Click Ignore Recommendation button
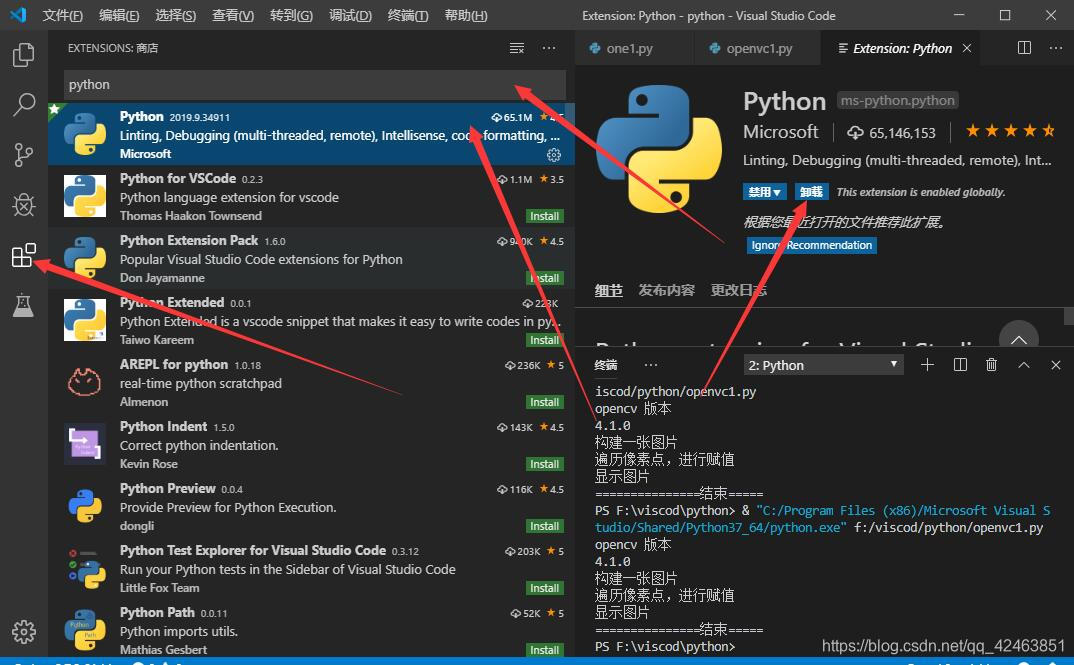 (x=811, y=245)
